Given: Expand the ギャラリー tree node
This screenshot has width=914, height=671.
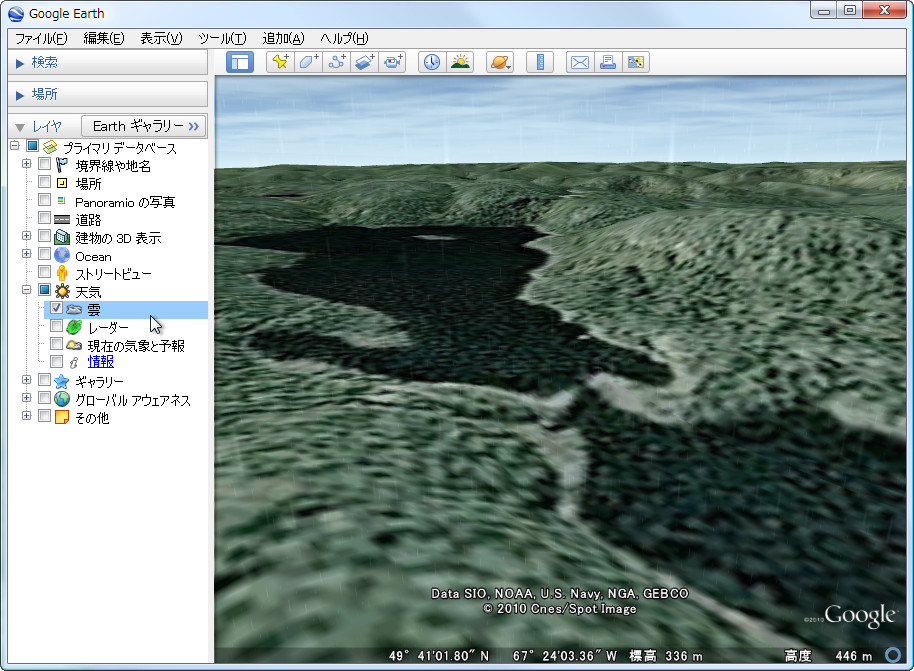Looking at the screenshot, I should pos(26,380).
